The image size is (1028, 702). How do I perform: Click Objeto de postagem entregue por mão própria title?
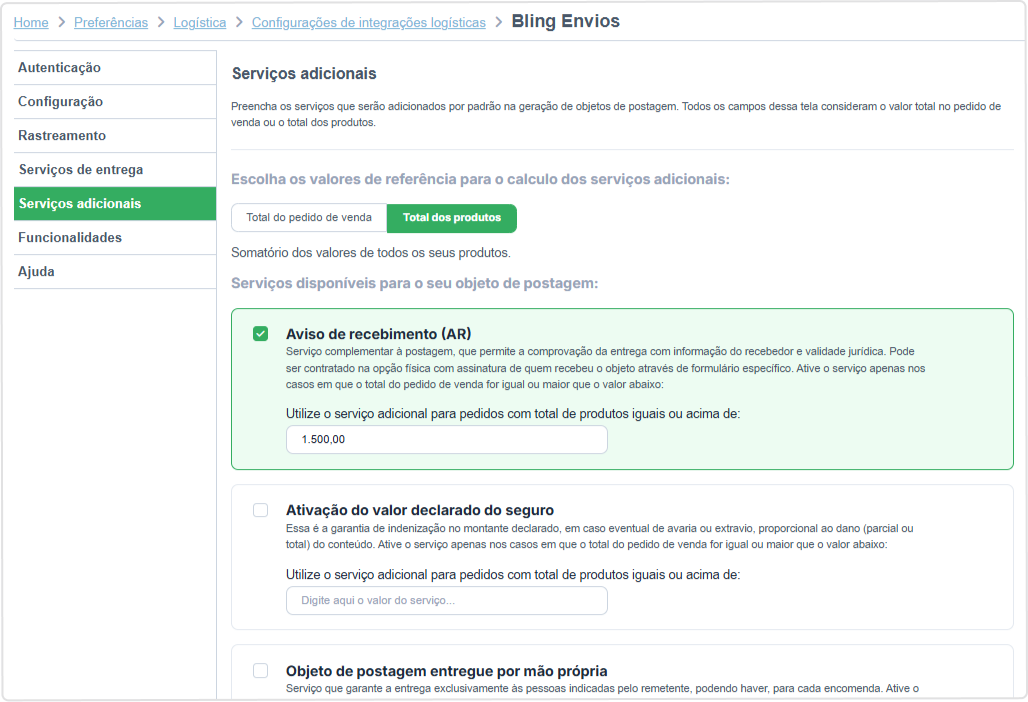pos(446,671)
